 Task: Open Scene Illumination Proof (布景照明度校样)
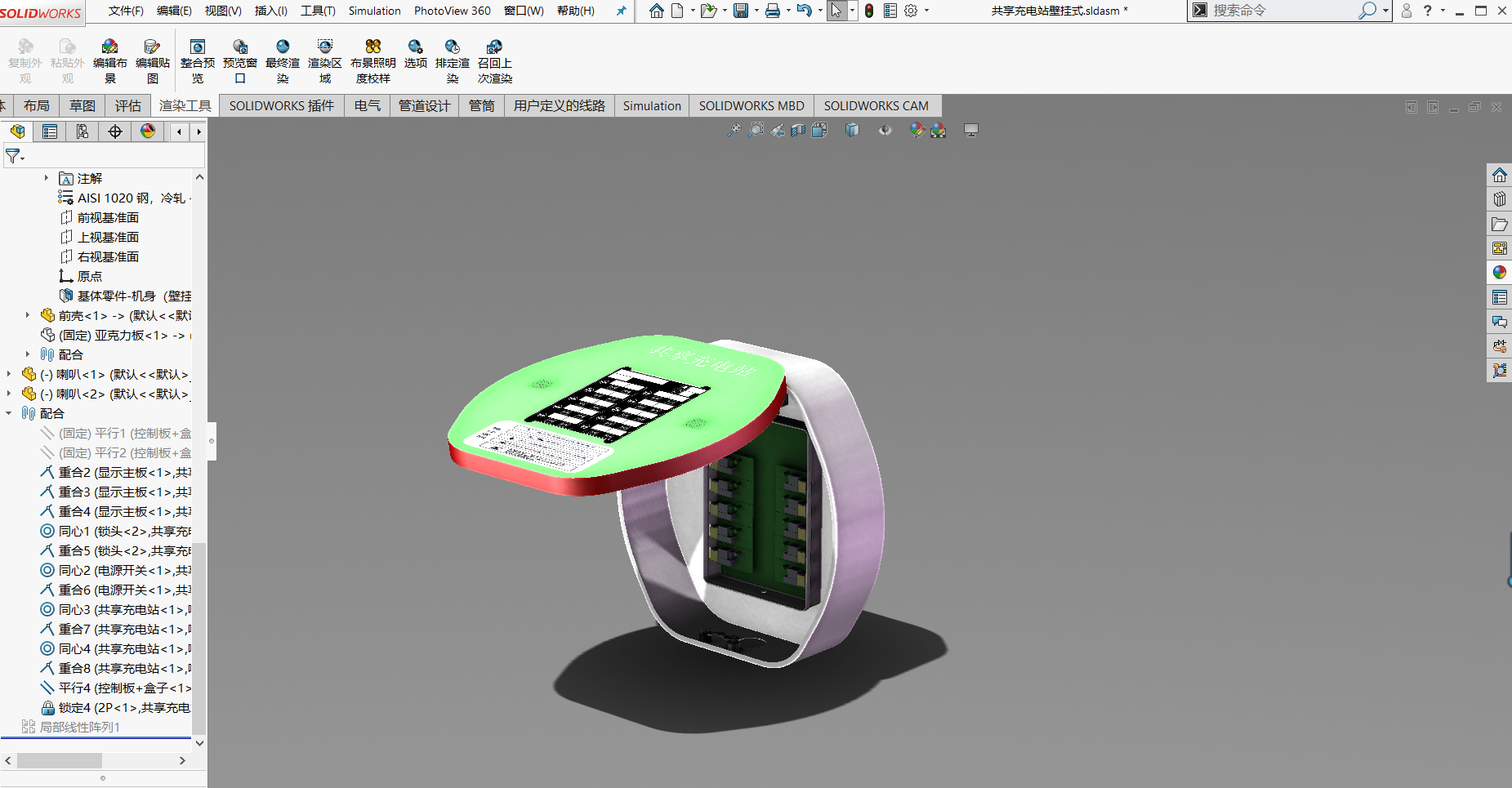click(x=373, y=61)
